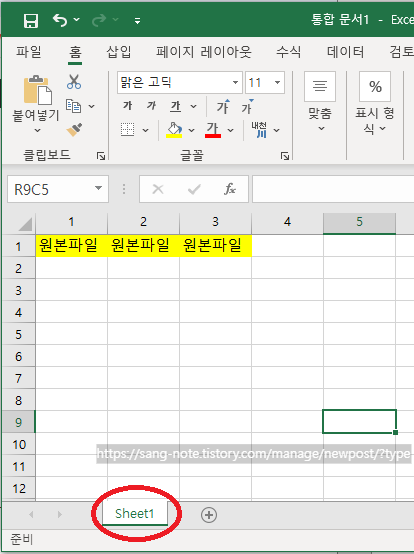Click the 내천 phonetic guide icon

coord(259,130)
